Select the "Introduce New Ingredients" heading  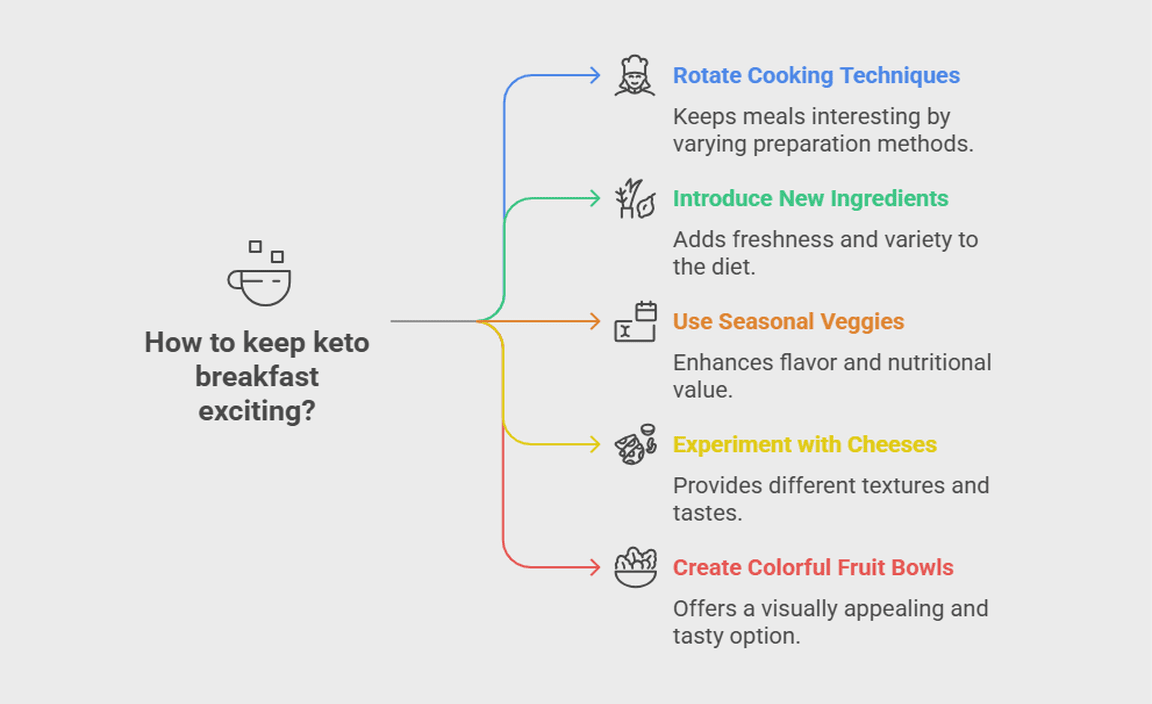tap(810, 199)
